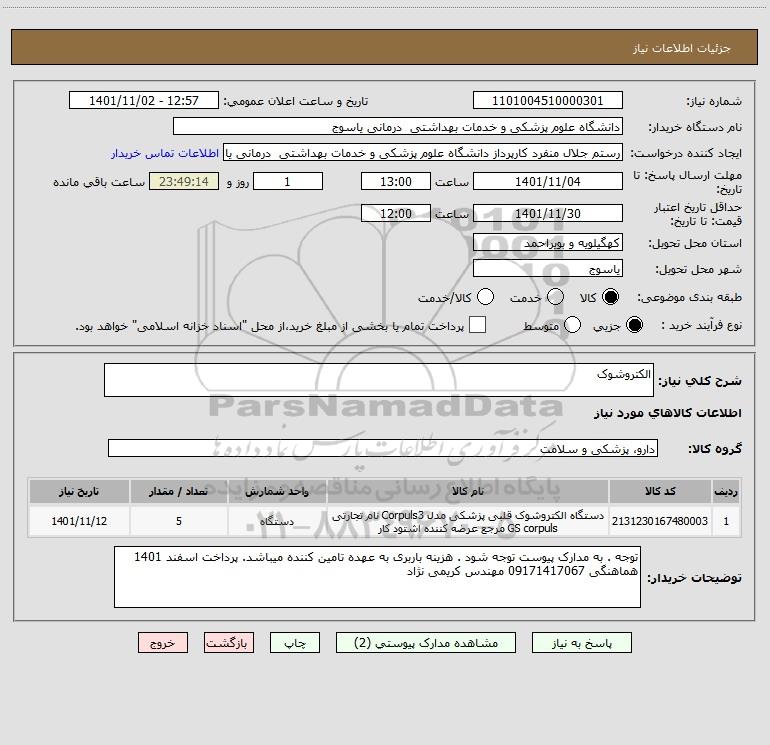Select the کالا radio button
Screen dimensions: 770x745
(610, 297)
